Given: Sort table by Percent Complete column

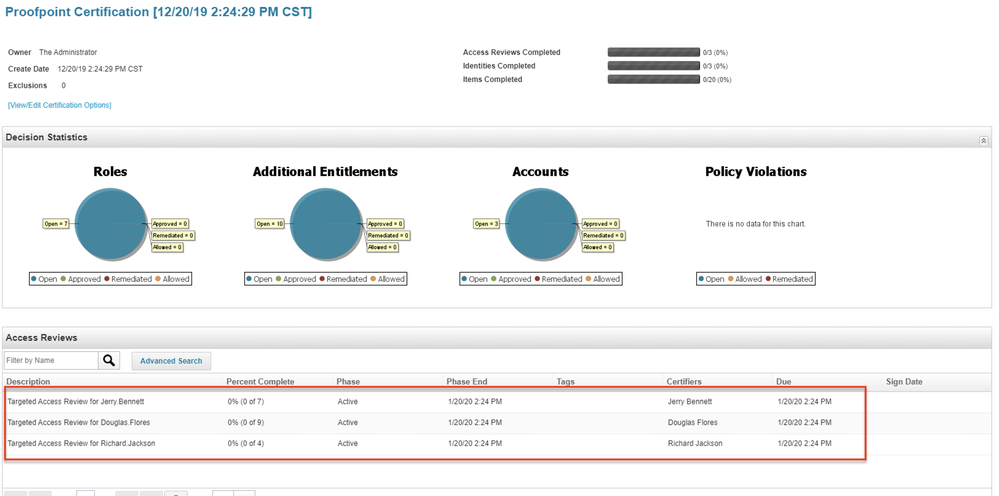Looking at the screenshot, I should (260, 381).
